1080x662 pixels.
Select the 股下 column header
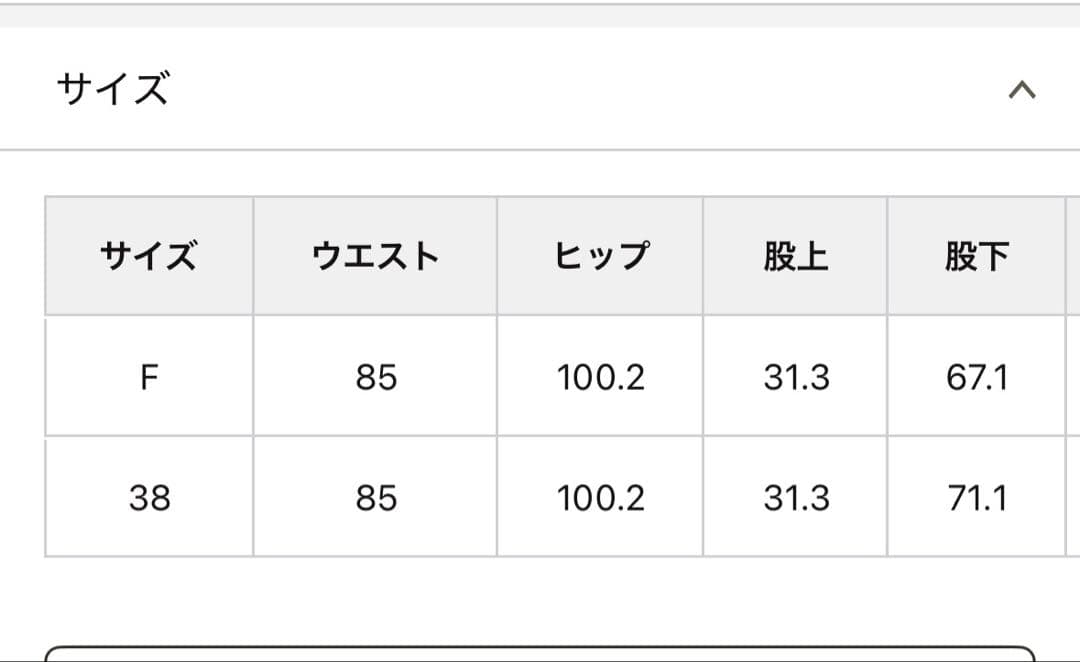[x=975, y=255]
